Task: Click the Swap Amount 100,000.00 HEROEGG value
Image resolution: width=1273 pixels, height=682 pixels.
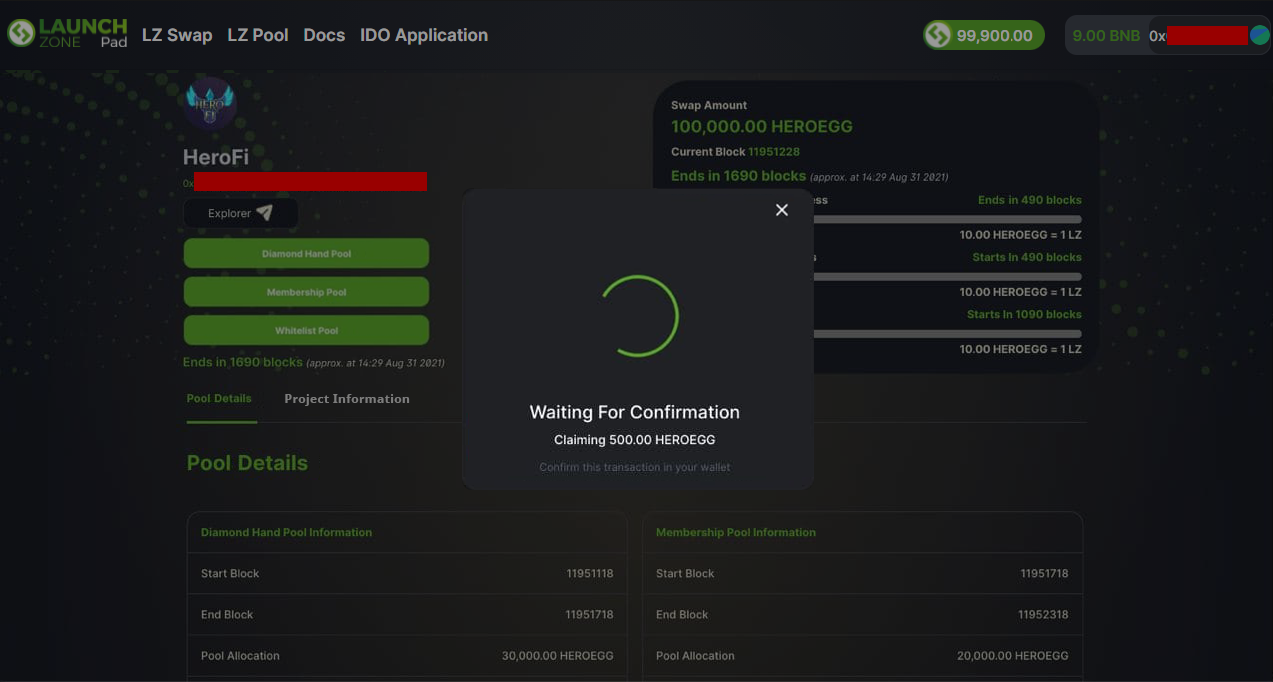Action: pos(762,127)
